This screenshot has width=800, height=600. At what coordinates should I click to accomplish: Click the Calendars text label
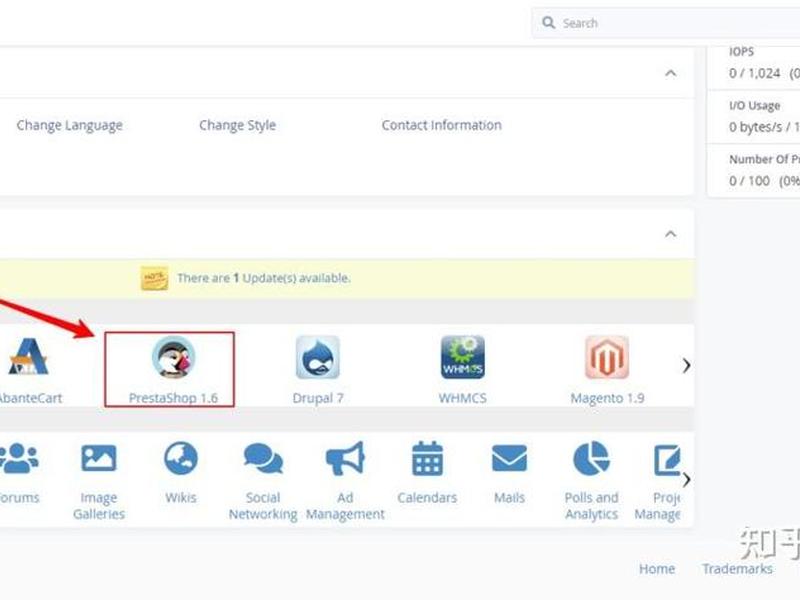427,497
